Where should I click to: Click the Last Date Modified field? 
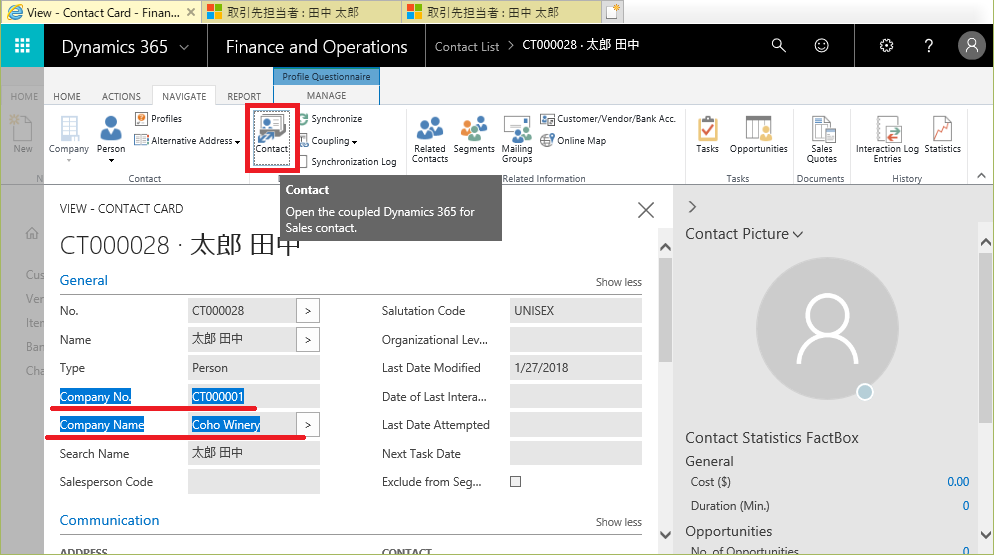pos(576,368)
